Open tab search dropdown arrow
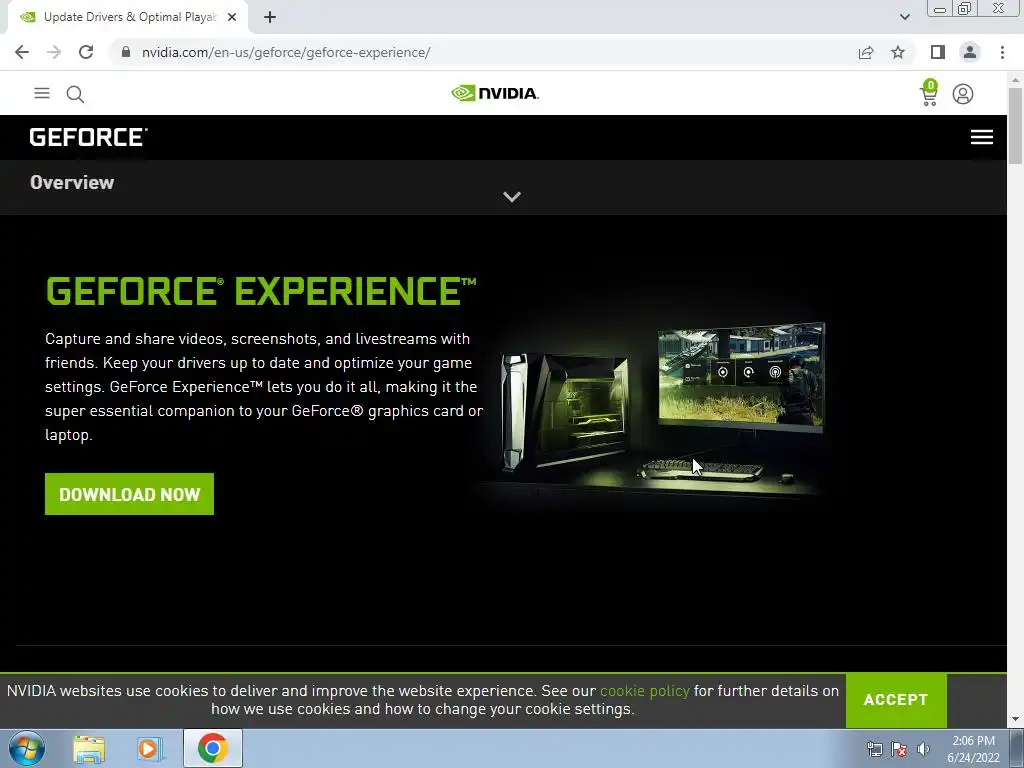 pos(904,18)
